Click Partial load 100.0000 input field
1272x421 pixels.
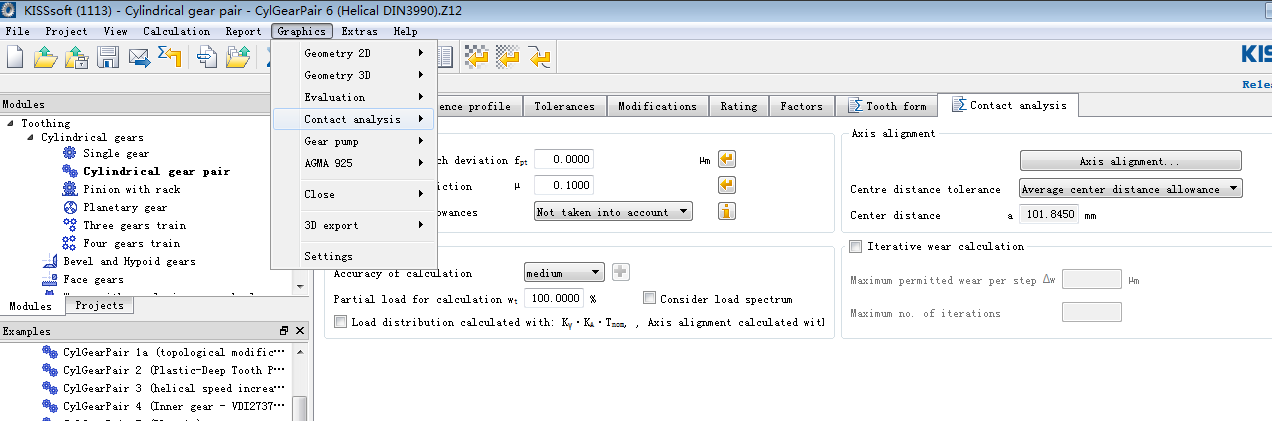click(555, 298)
